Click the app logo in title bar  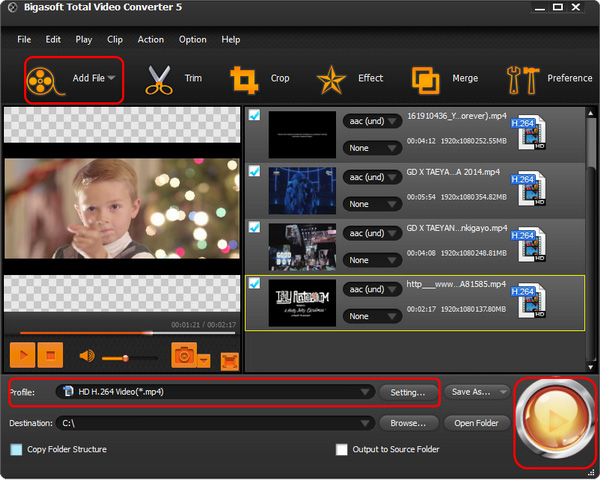[x=12, y=8]
